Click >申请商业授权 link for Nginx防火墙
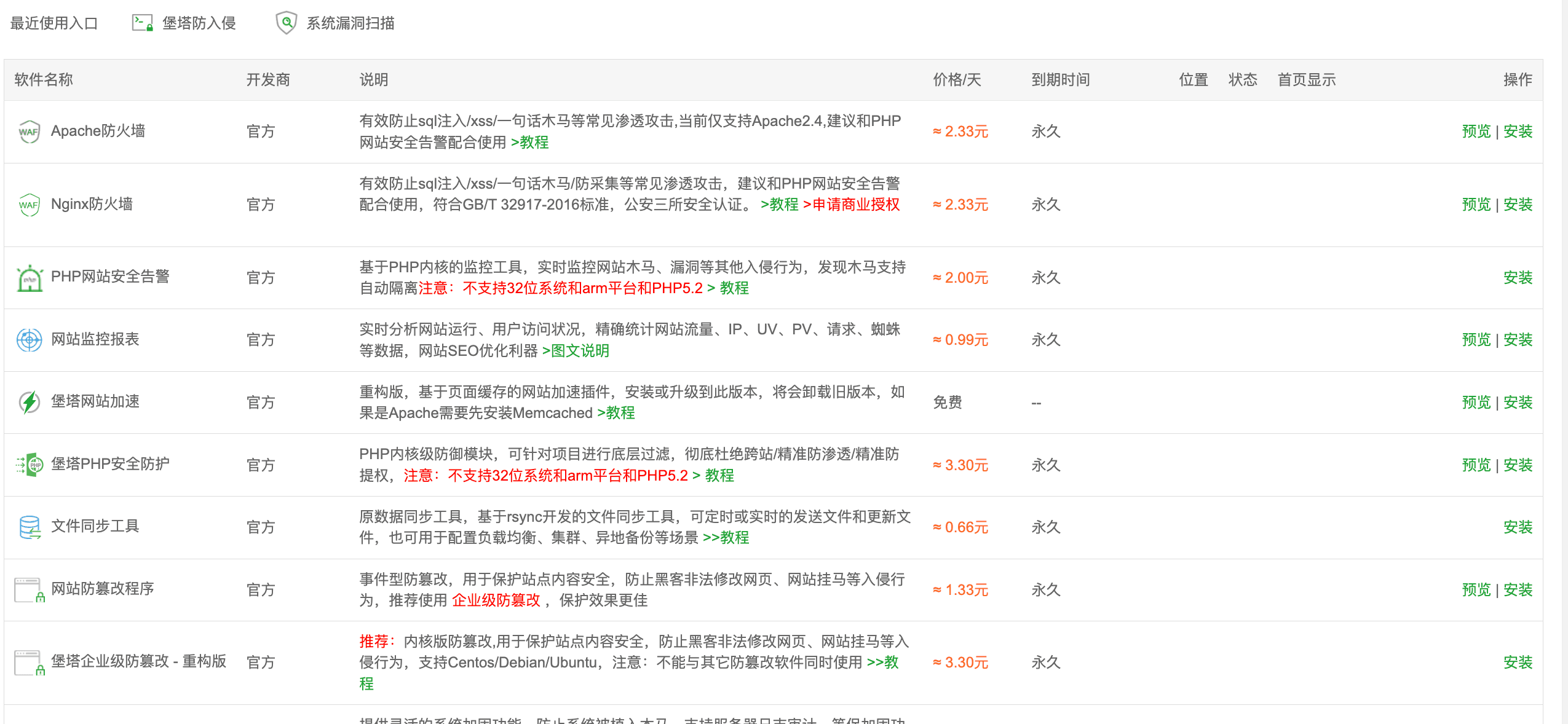1568x724 pixels. (851, 205)
